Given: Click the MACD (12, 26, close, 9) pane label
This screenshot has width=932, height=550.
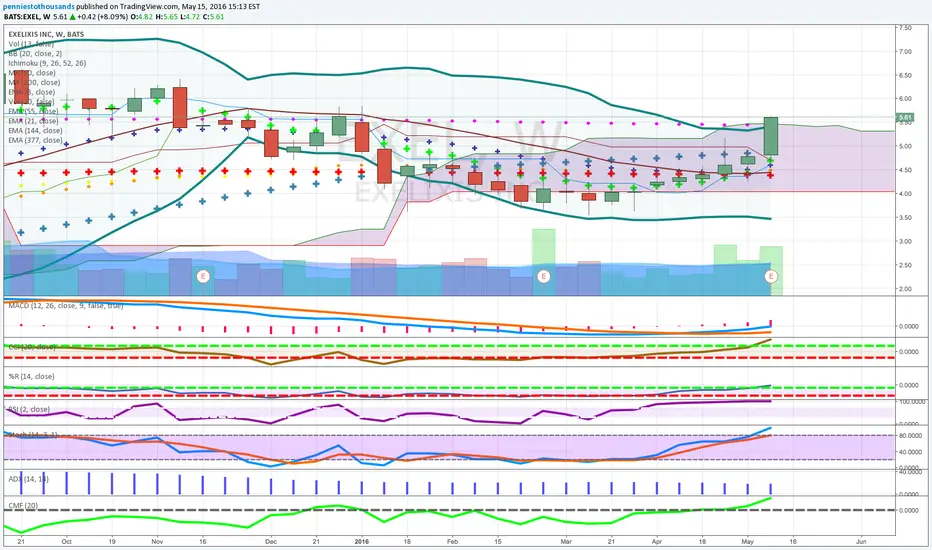Looking at the screenshot, I should [x=65, y=306].
